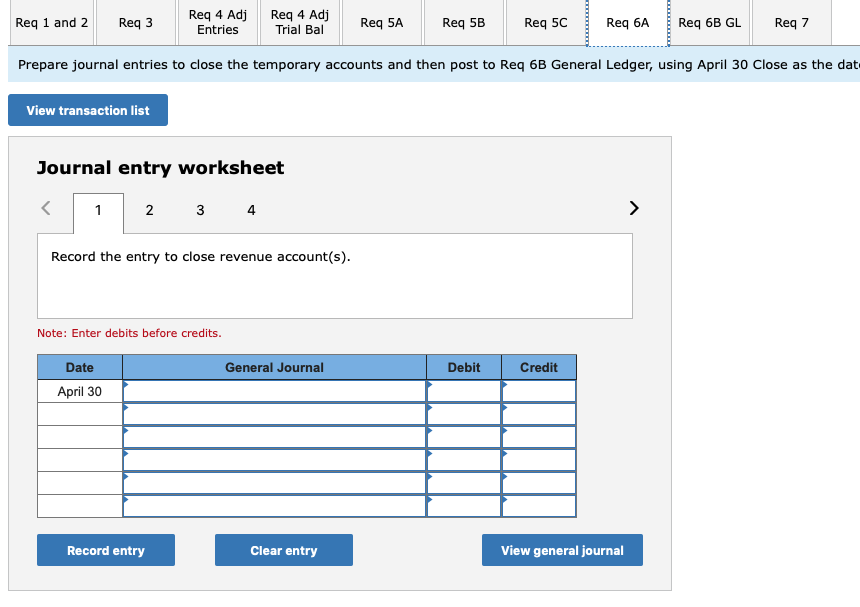
Task: Open General Journal account dropdown in fifth row
Action: coord(274,484)
